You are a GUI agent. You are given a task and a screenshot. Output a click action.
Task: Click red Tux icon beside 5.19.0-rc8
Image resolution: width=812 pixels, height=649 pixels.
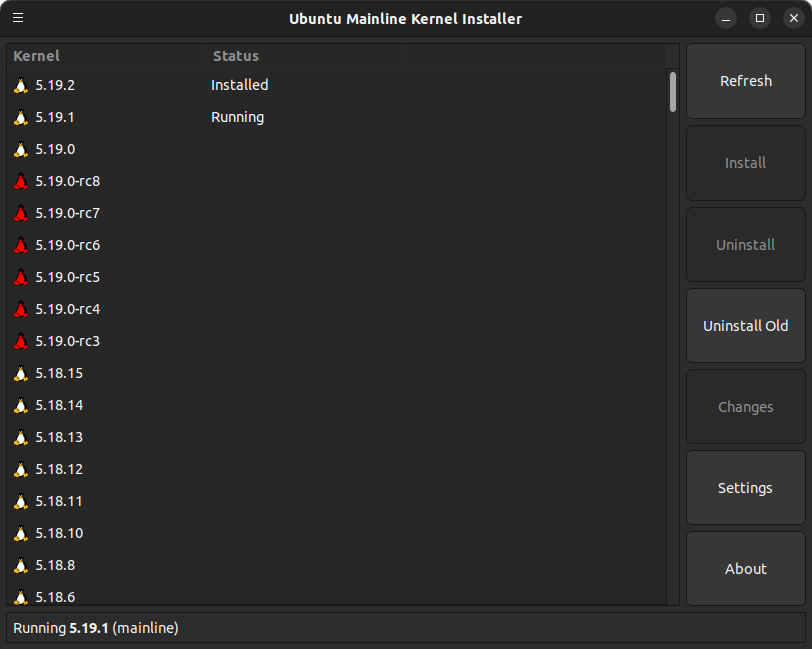click(21, 181)
